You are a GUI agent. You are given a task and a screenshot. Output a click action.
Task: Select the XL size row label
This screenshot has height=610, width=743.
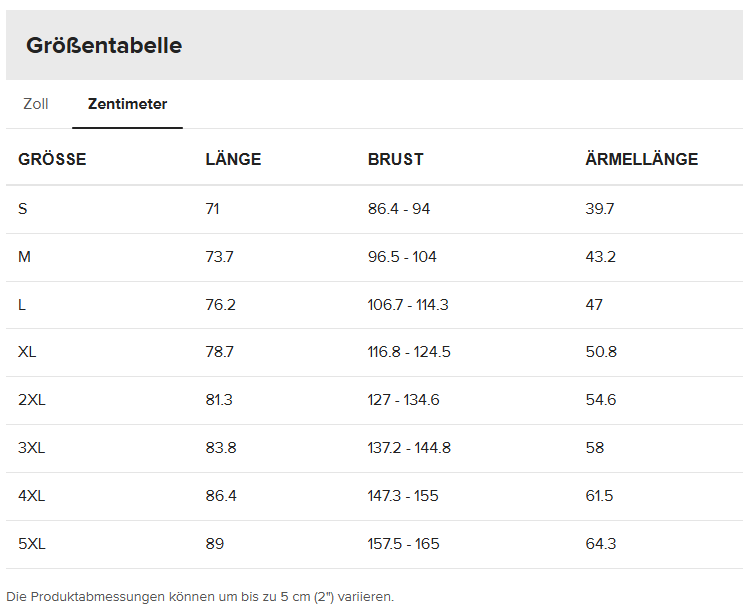(27, 352)
